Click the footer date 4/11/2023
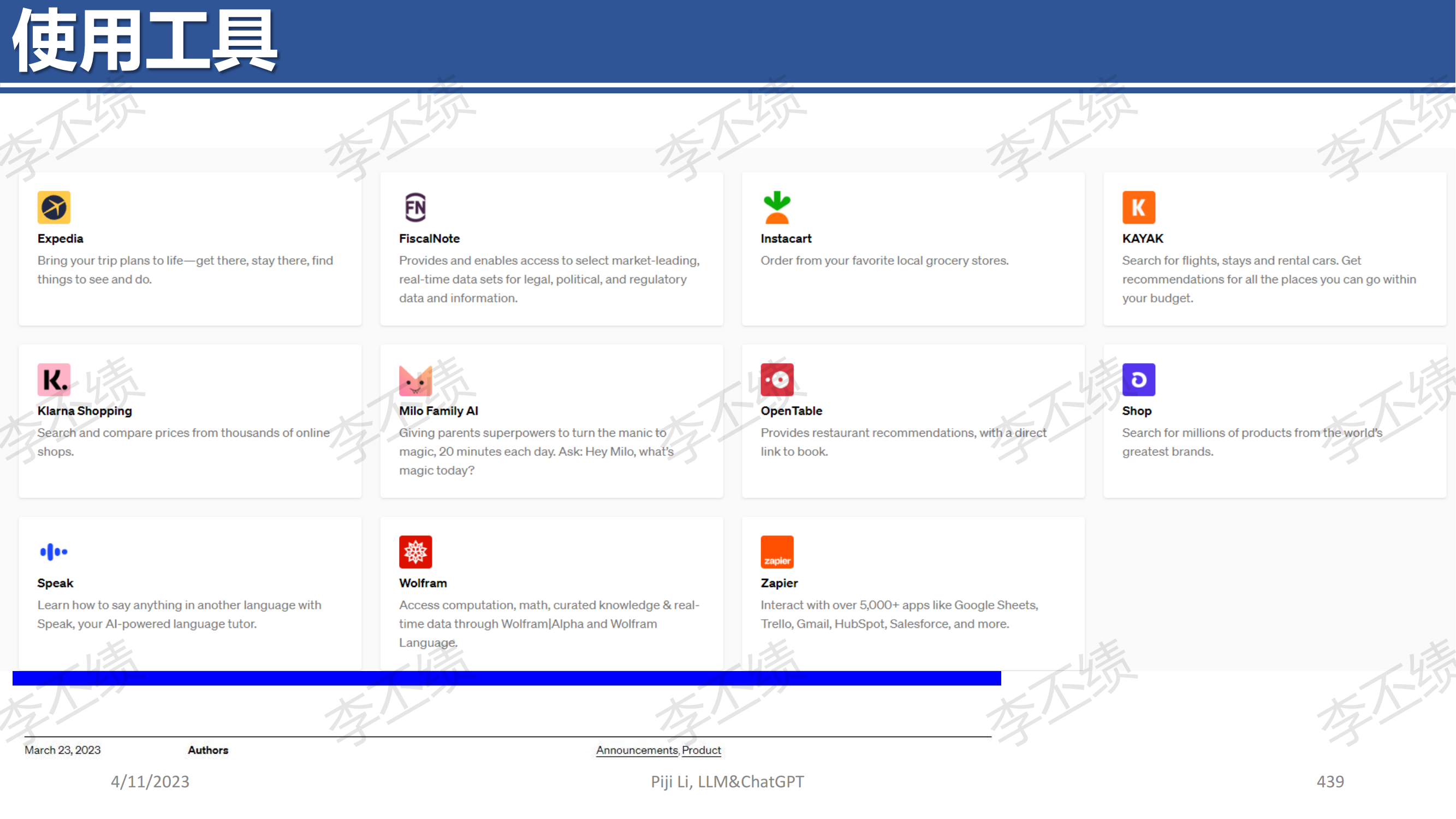Image resolution: width=1456 pixels, height=819 pixels. (x=150, y=781)
